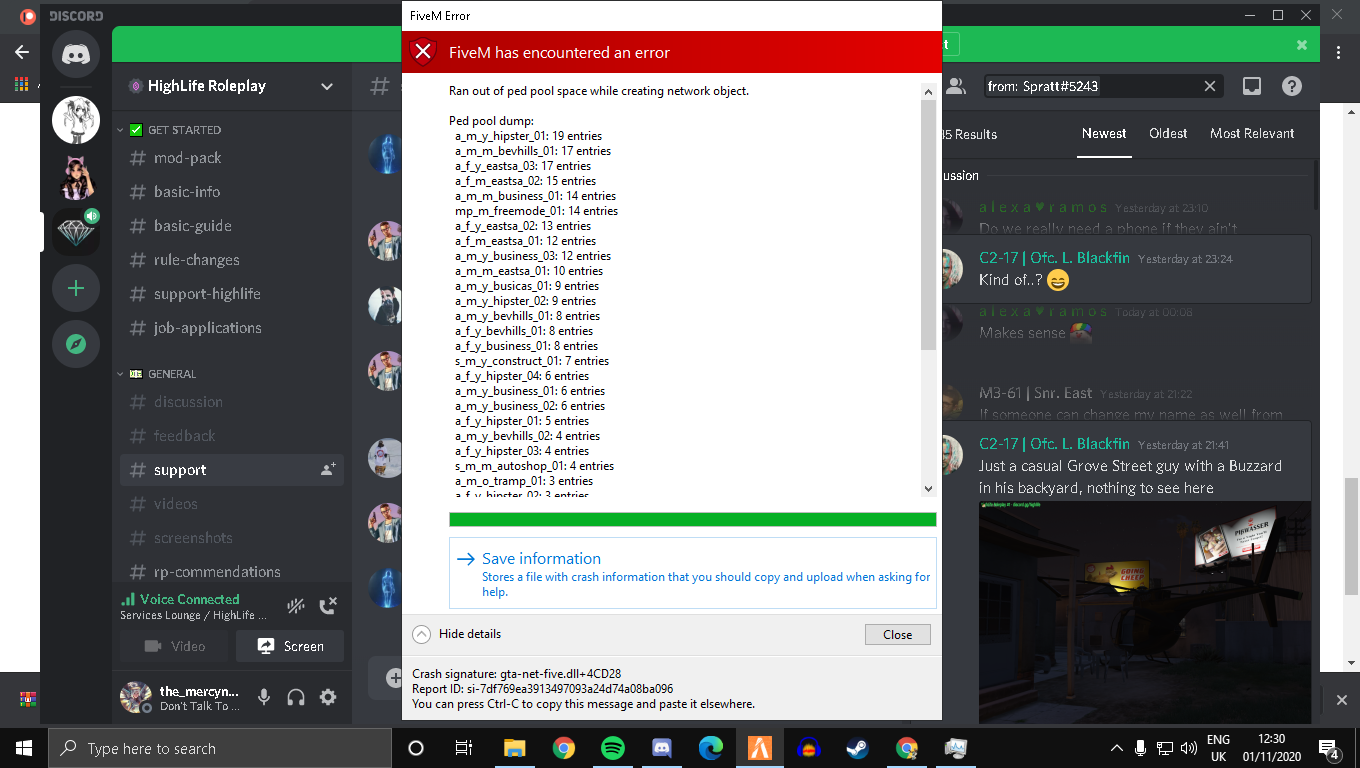Screen dimensions: 1360x768
Task: Click user avatar the_mercyn
Action: (136, 697)
